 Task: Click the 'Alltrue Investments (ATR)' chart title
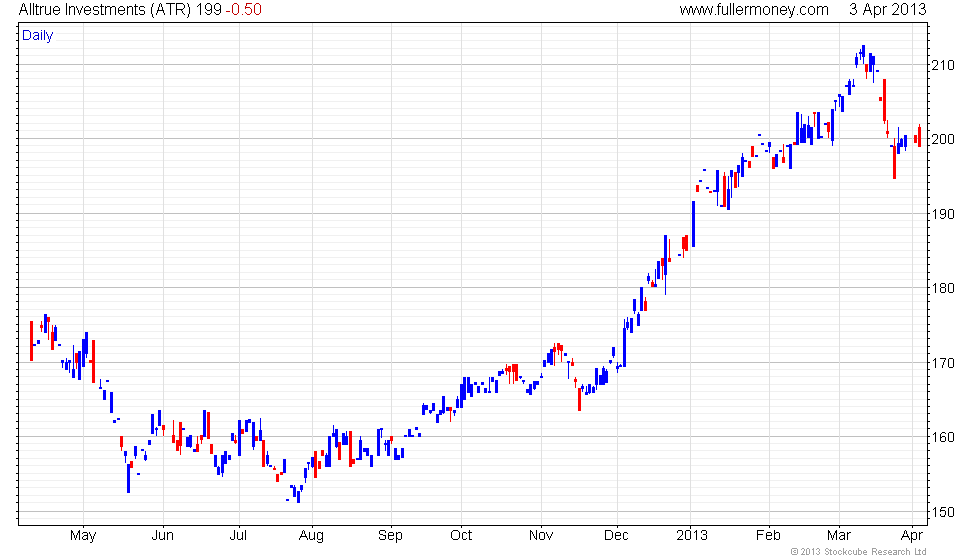(104, 10)
